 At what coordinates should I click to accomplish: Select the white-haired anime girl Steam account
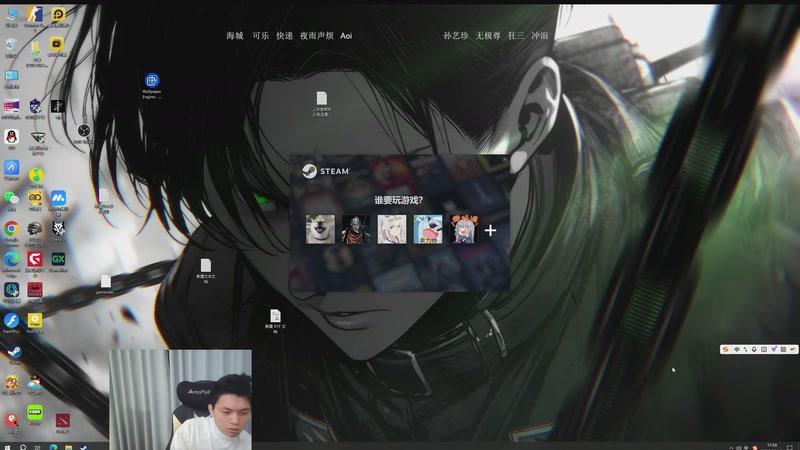(392, 229)
